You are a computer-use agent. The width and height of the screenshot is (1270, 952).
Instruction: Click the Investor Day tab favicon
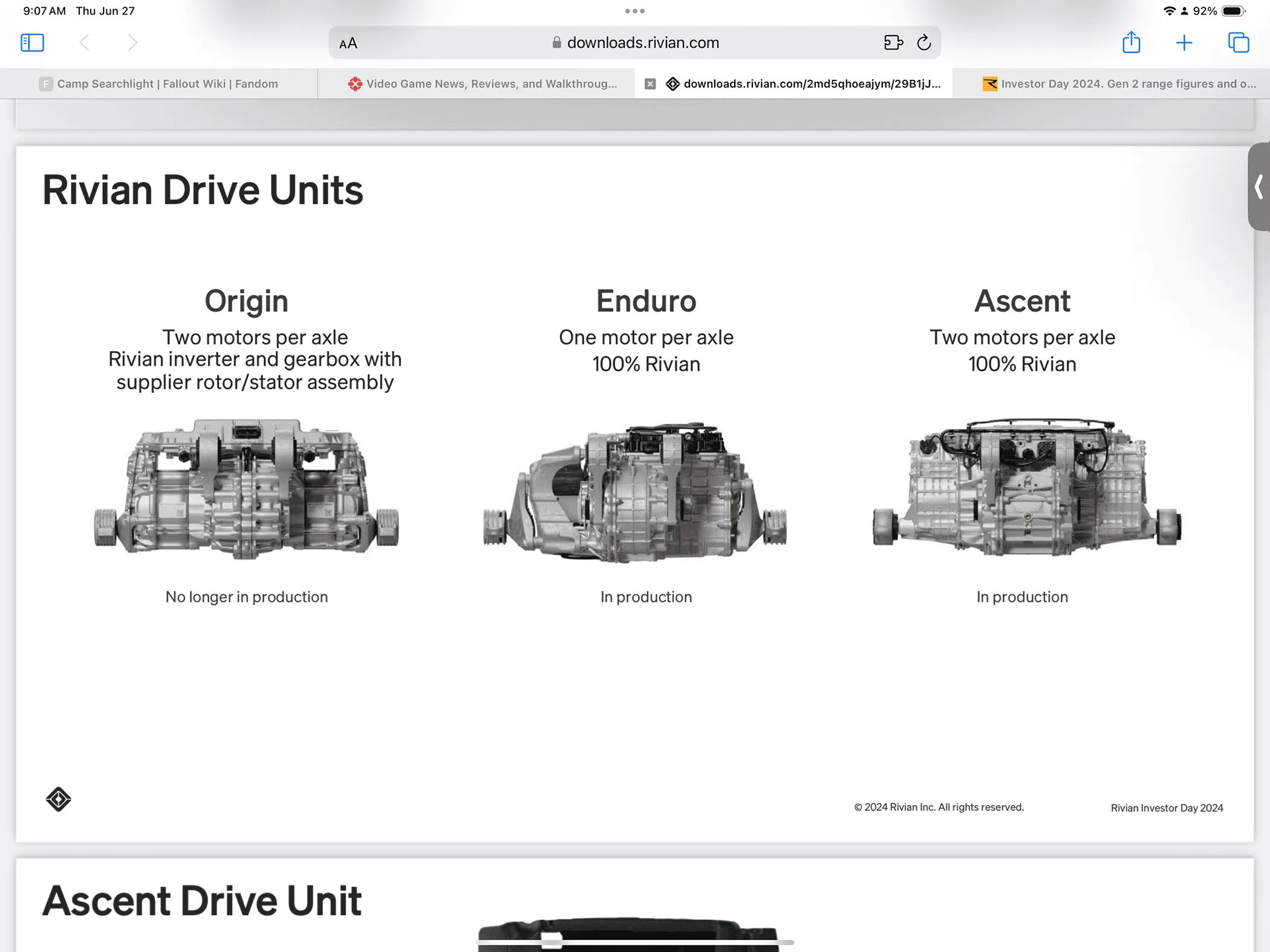tap(990, 84)
